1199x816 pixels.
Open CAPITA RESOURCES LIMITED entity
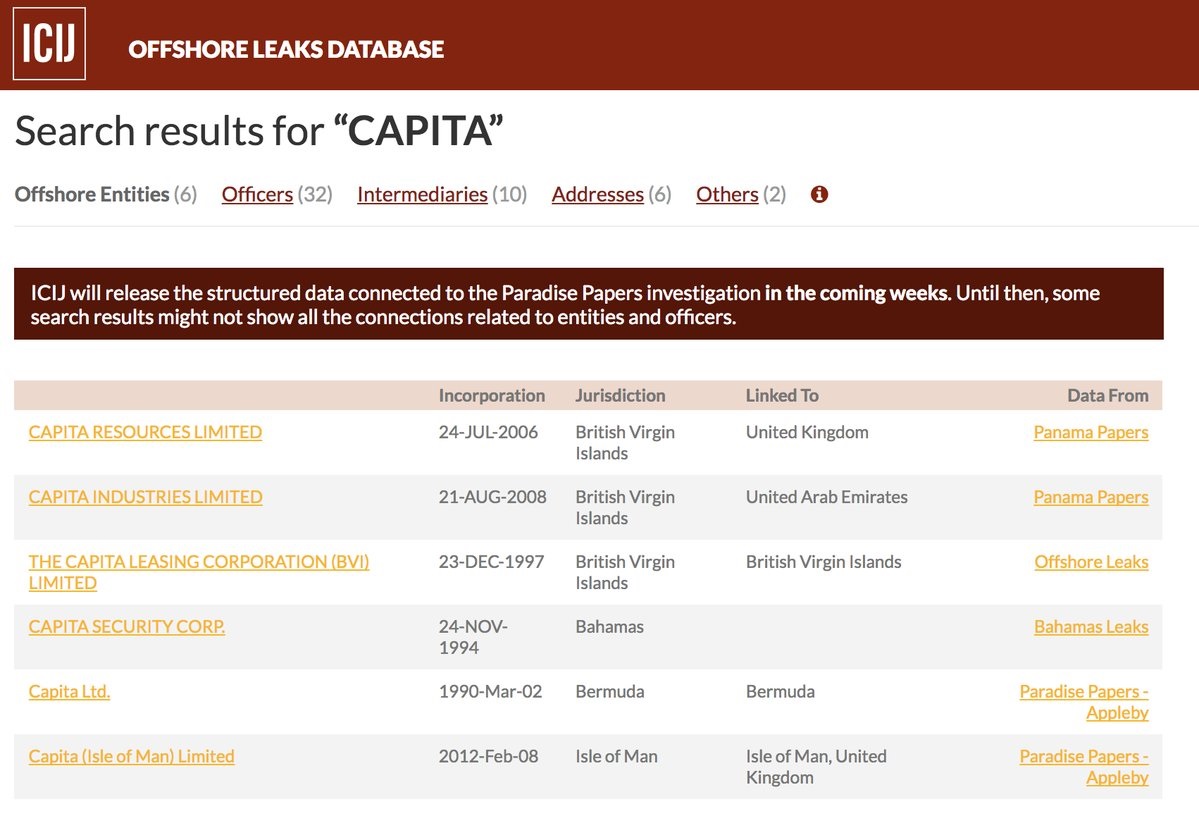point(145,432)
